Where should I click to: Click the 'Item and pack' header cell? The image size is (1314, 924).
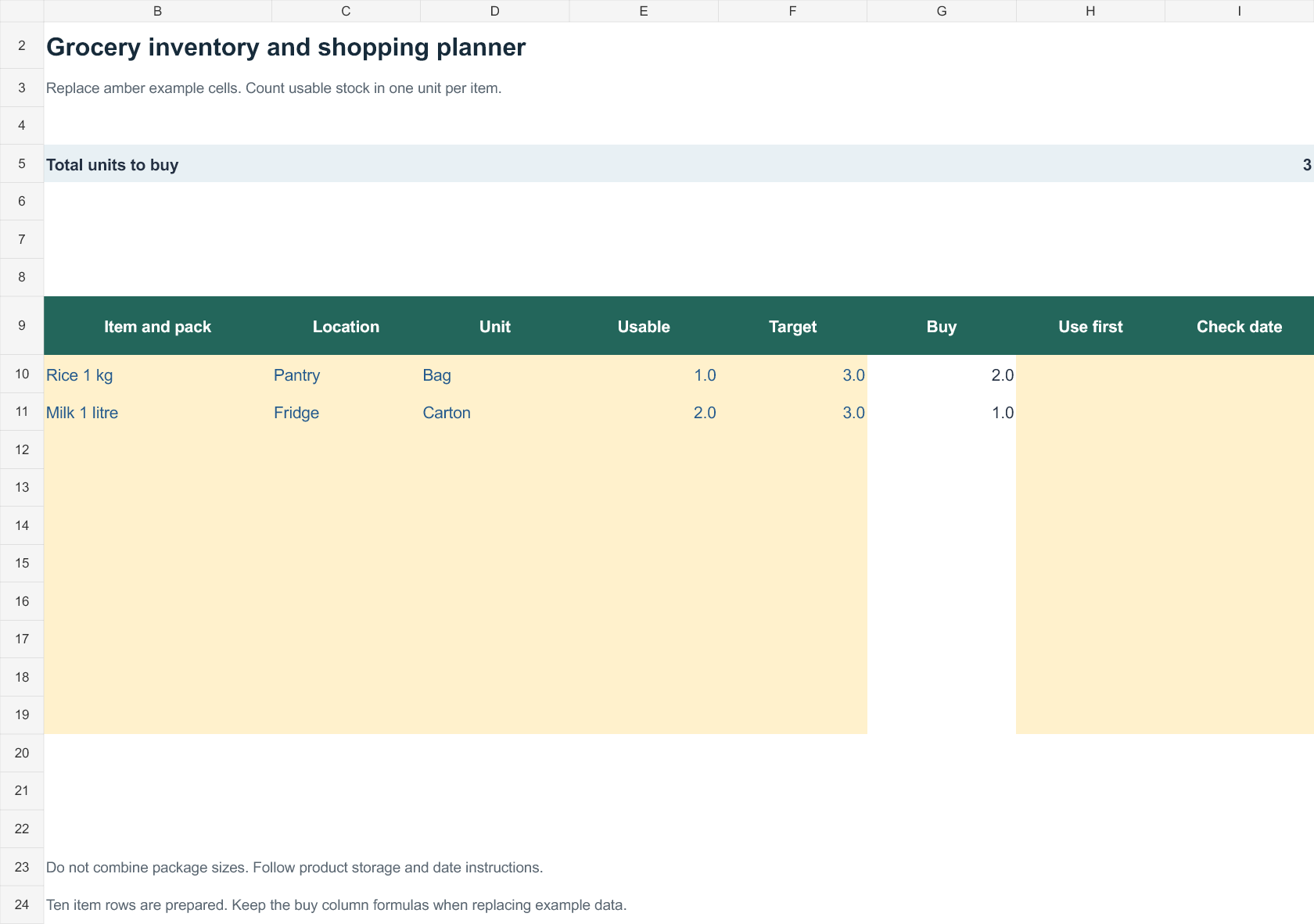[x=158, y=326]
